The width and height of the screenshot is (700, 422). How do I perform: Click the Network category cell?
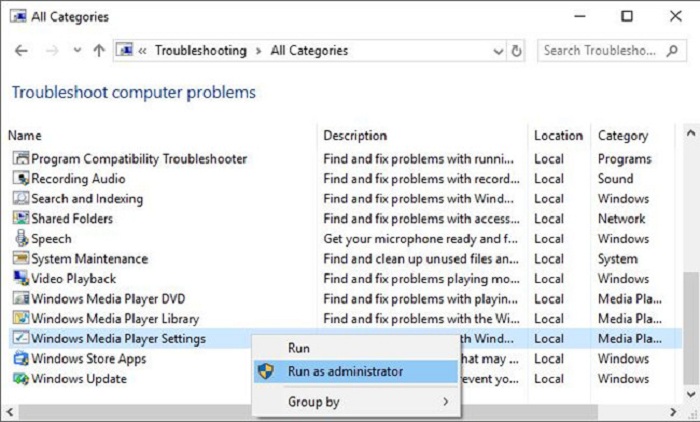point(621,218)
